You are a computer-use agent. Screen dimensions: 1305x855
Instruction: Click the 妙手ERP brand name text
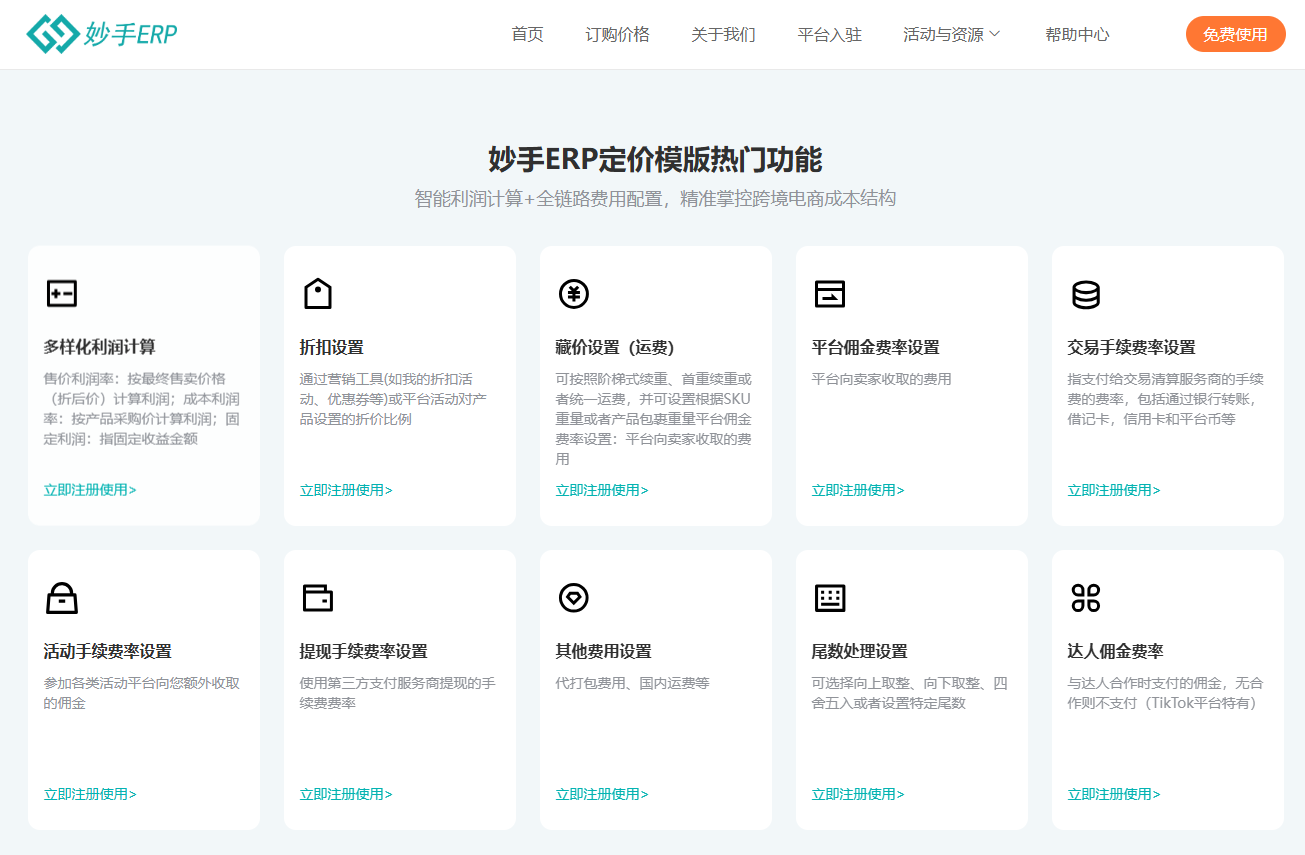click(x=131, y=35)
